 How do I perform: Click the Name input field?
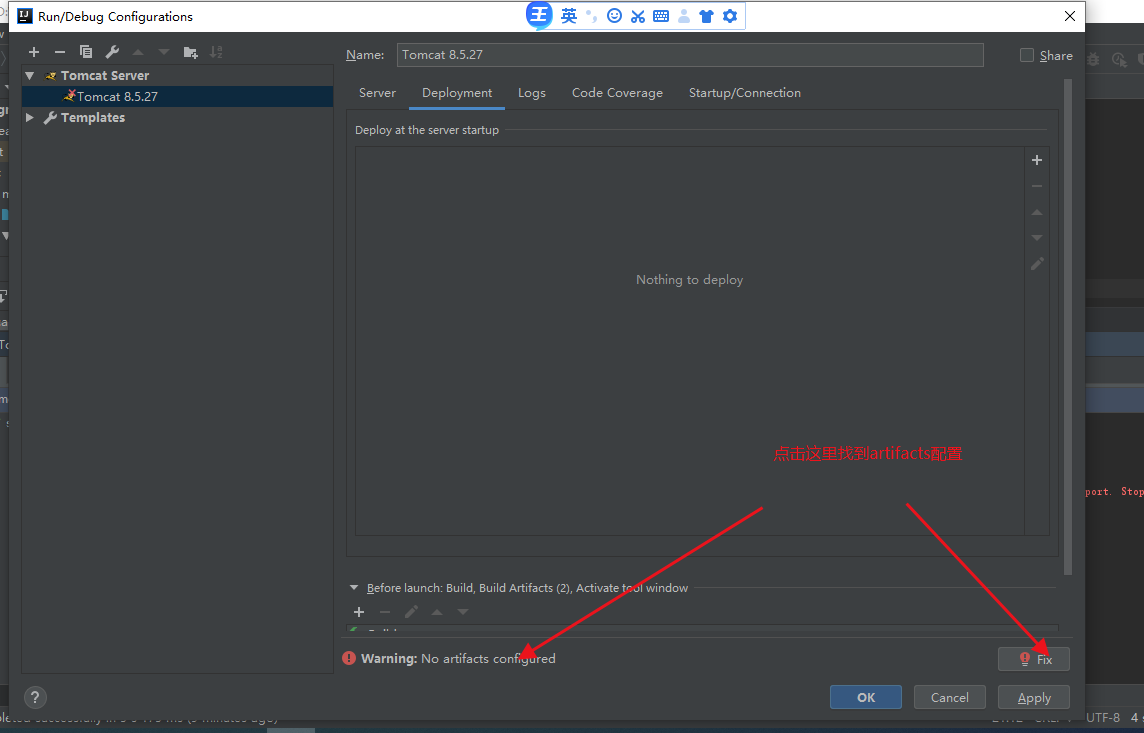[x=690, y=55]
